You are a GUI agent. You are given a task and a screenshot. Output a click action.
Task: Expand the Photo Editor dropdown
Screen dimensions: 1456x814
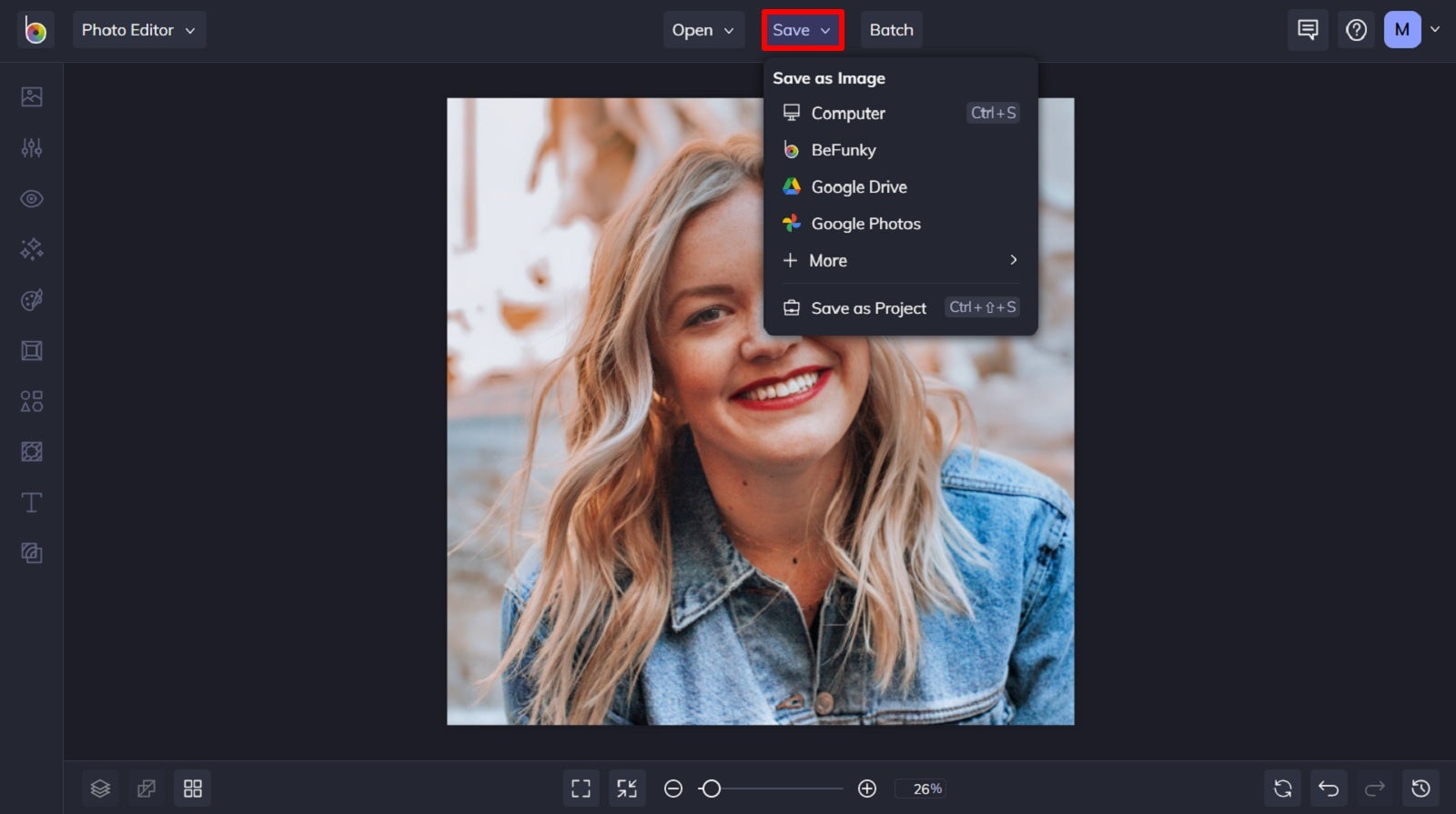point(139,30)
